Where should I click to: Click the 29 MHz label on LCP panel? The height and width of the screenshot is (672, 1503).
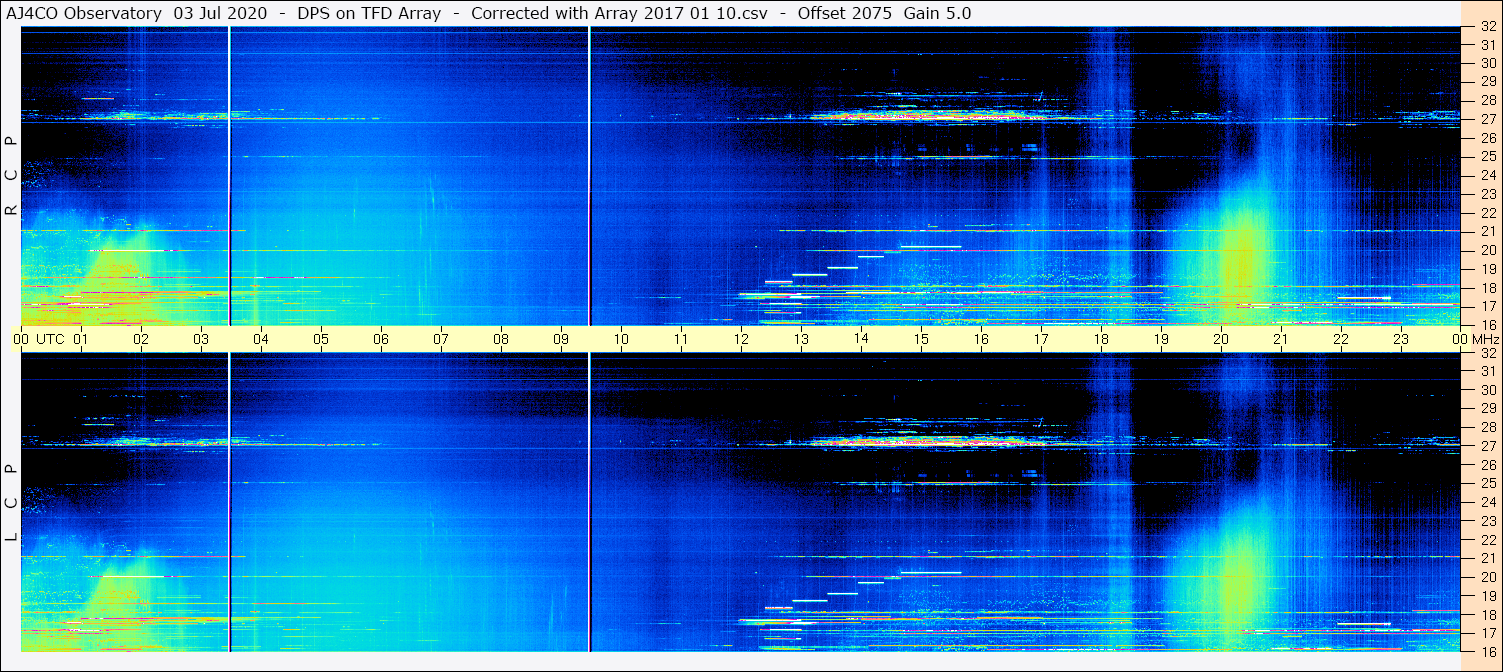click(x=1487, y=409)
